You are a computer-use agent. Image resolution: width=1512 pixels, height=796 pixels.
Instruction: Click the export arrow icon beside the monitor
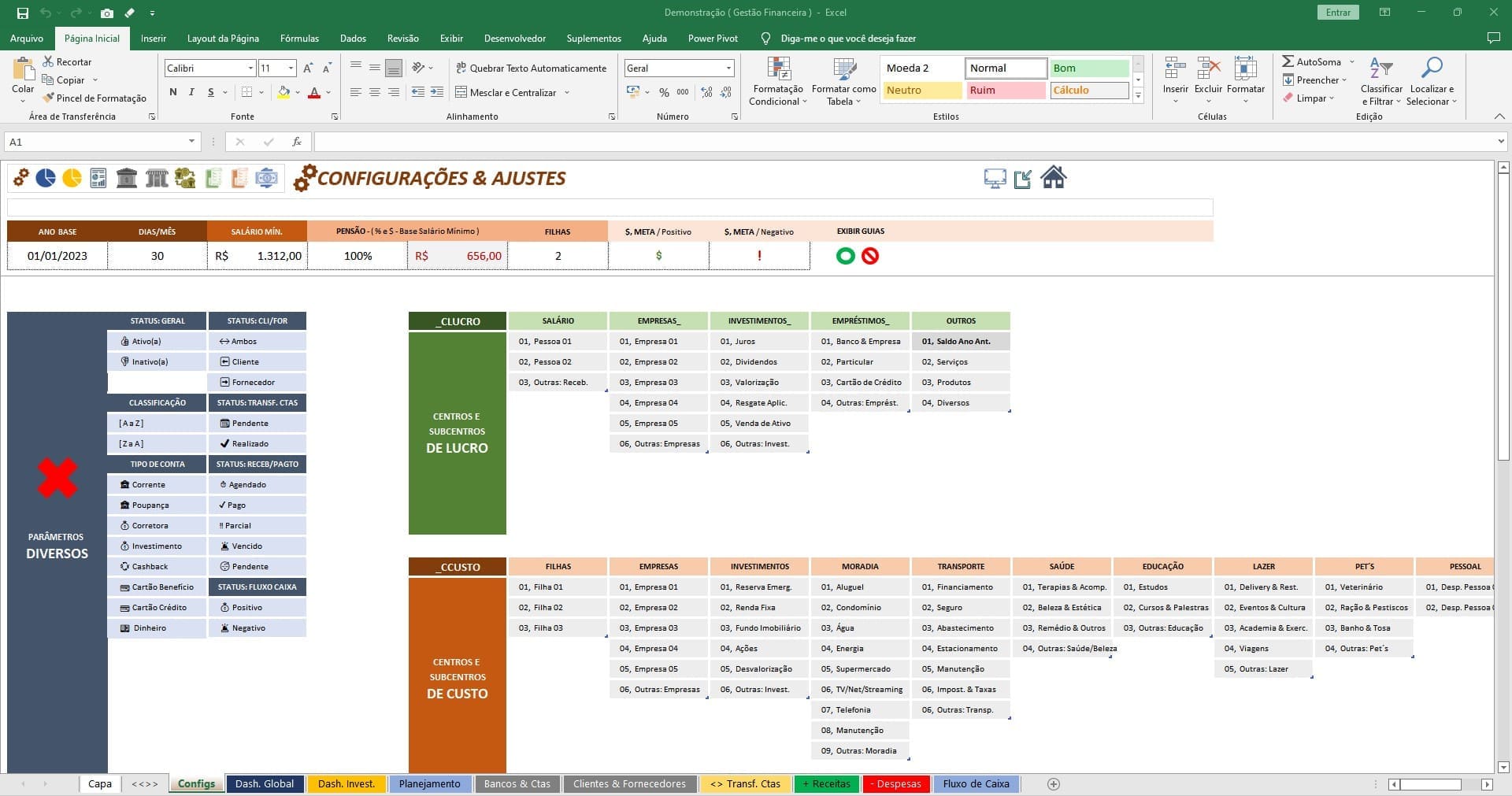[x=1023, y=180]
